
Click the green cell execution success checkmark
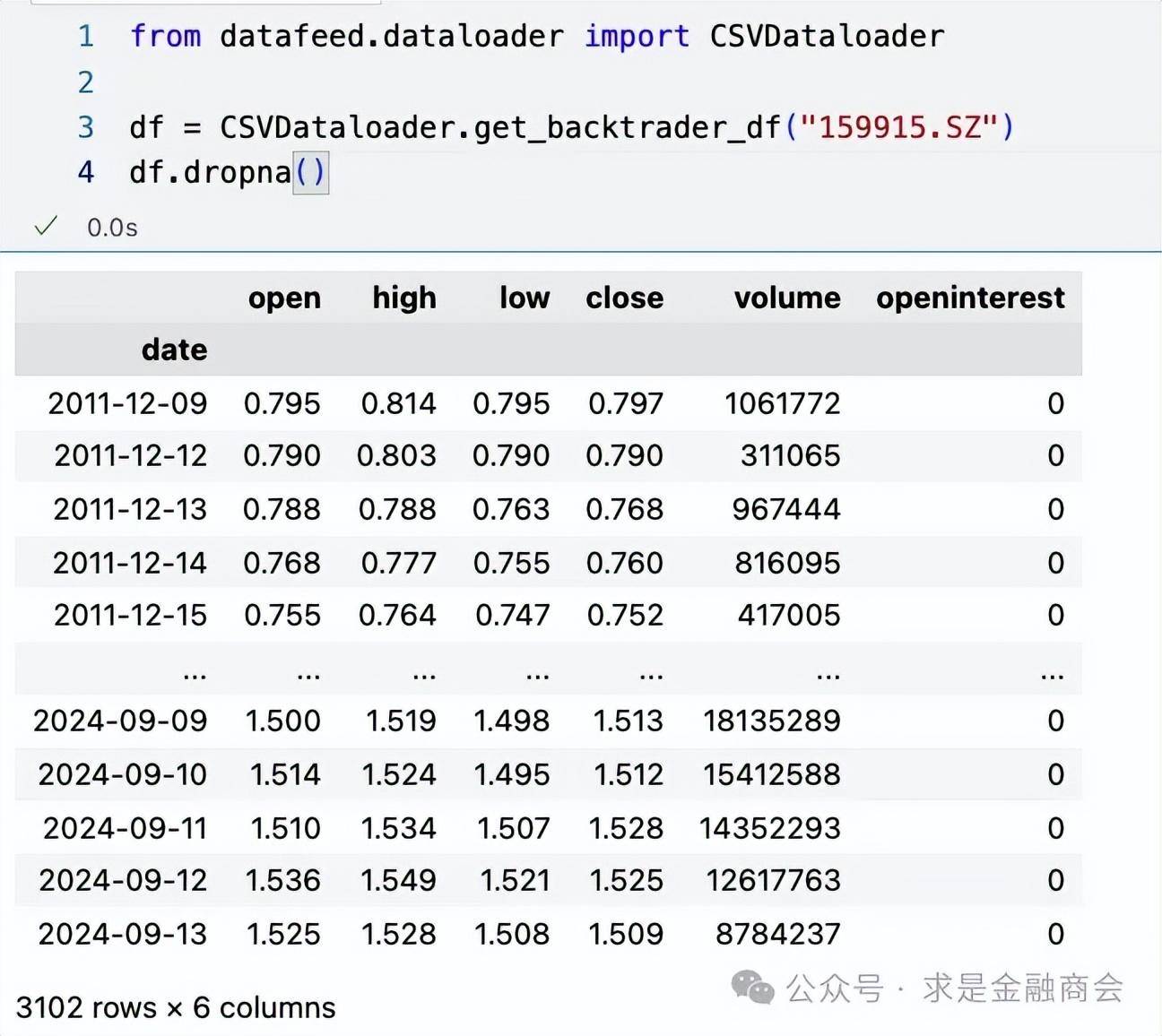tap(46, 226)
